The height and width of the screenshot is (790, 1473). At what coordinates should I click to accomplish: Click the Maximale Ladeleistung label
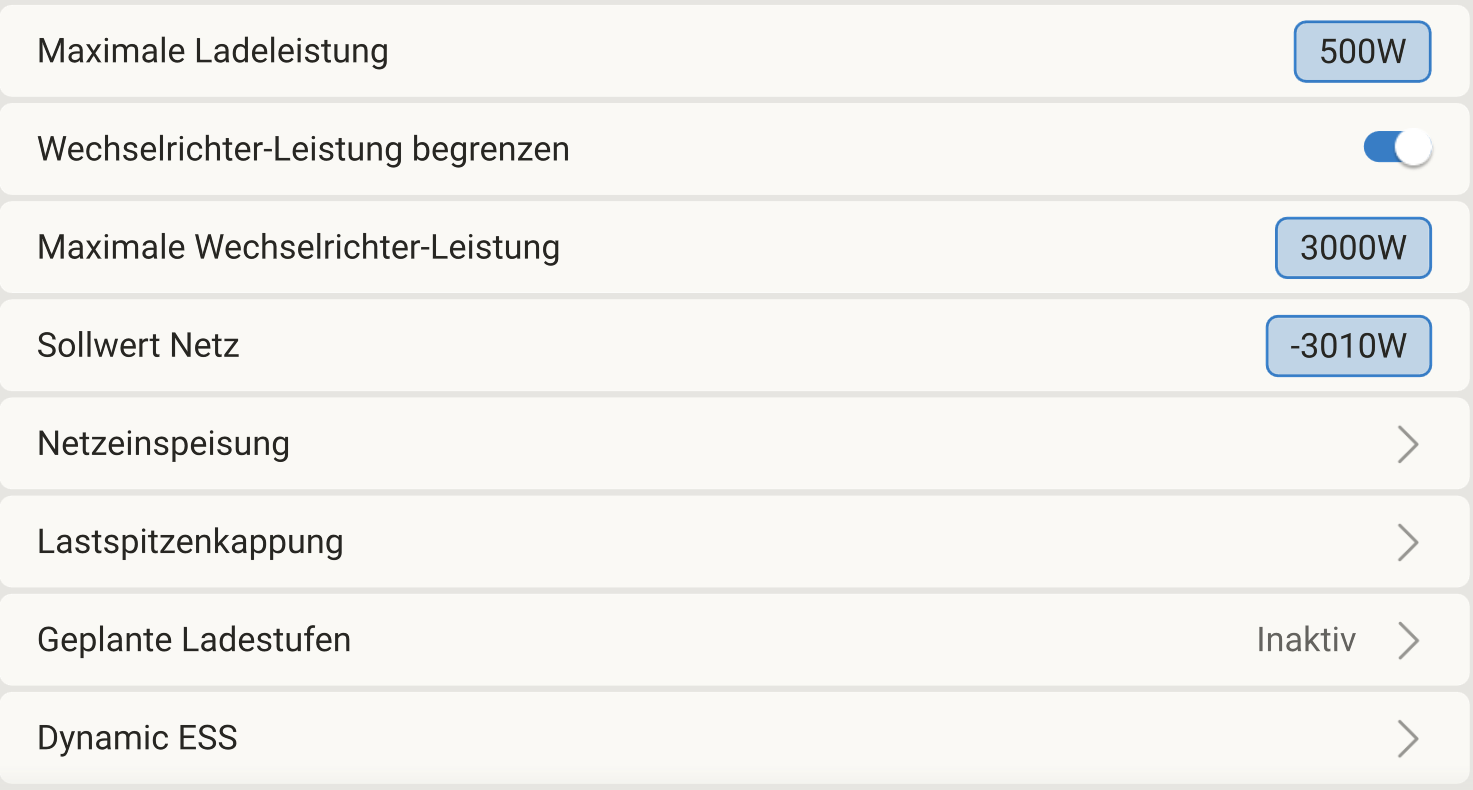pyautogui.click(x=213, y=51)
